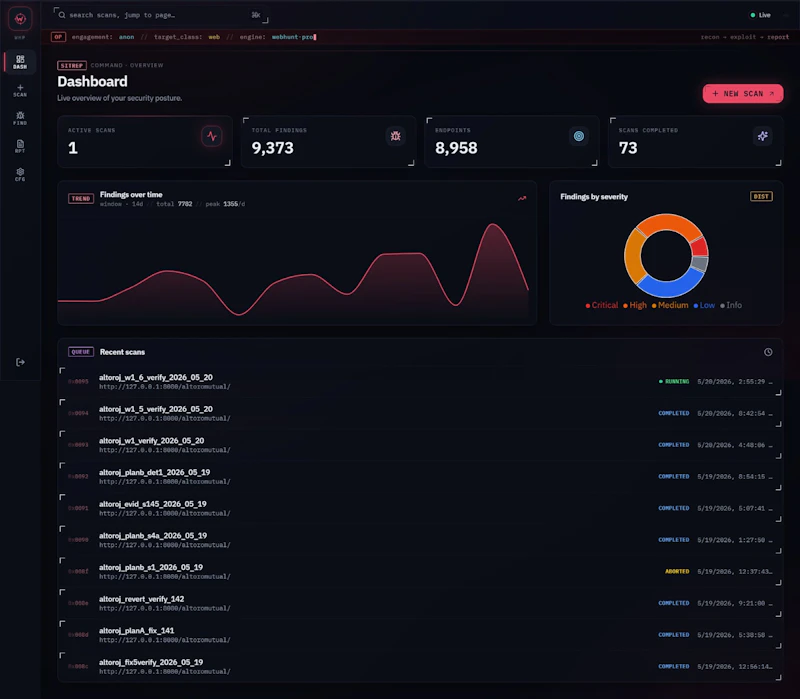This screenshot has height=699, width=800.
Task: Open scan altoroj_revert_verify_142
Action: [x=420, y=603]
